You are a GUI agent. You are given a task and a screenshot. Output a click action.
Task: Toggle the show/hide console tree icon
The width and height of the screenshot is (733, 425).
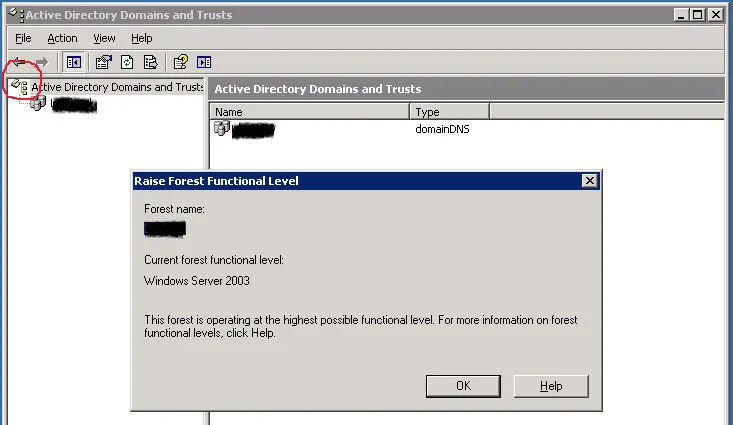73,62
